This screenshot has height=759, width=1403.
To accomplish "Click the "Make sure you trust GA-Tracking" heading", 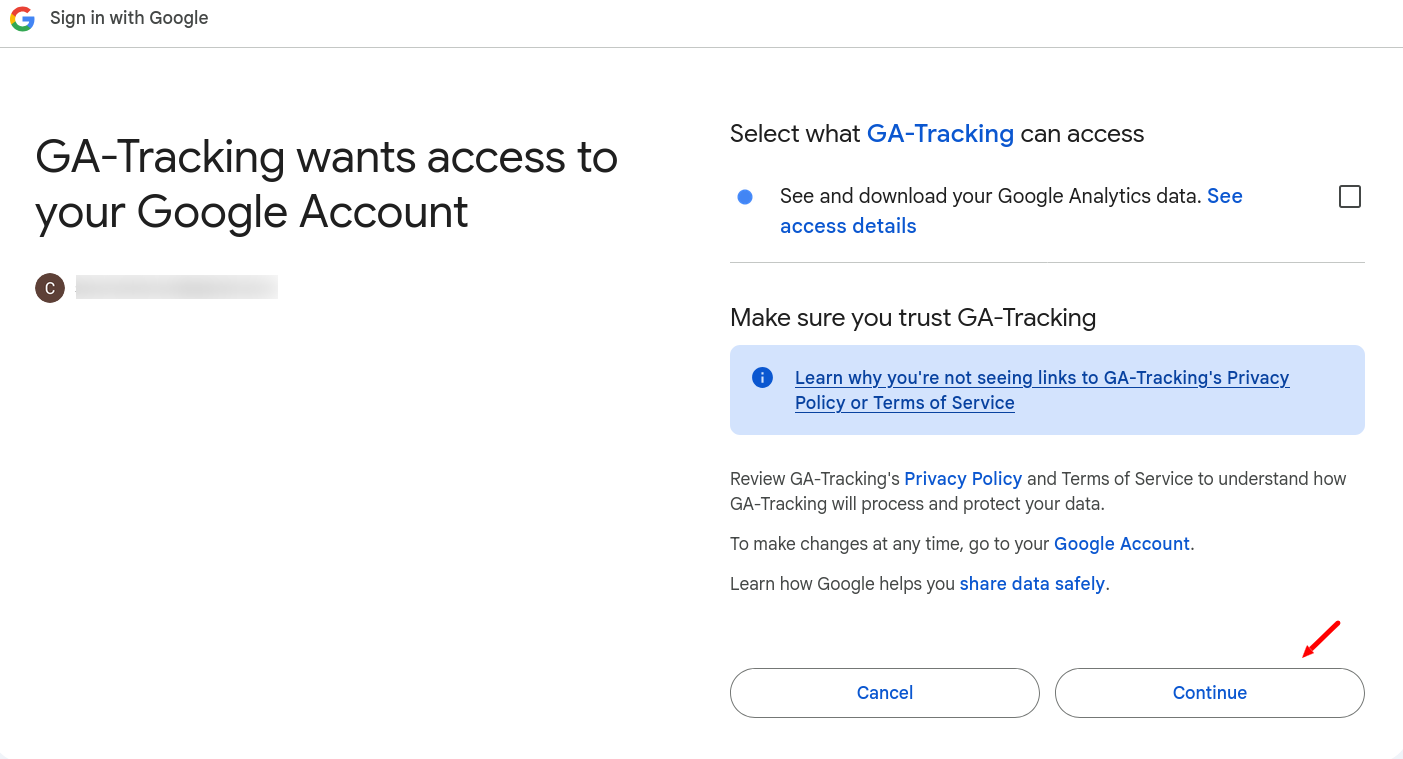I will [x=913, y=318].
